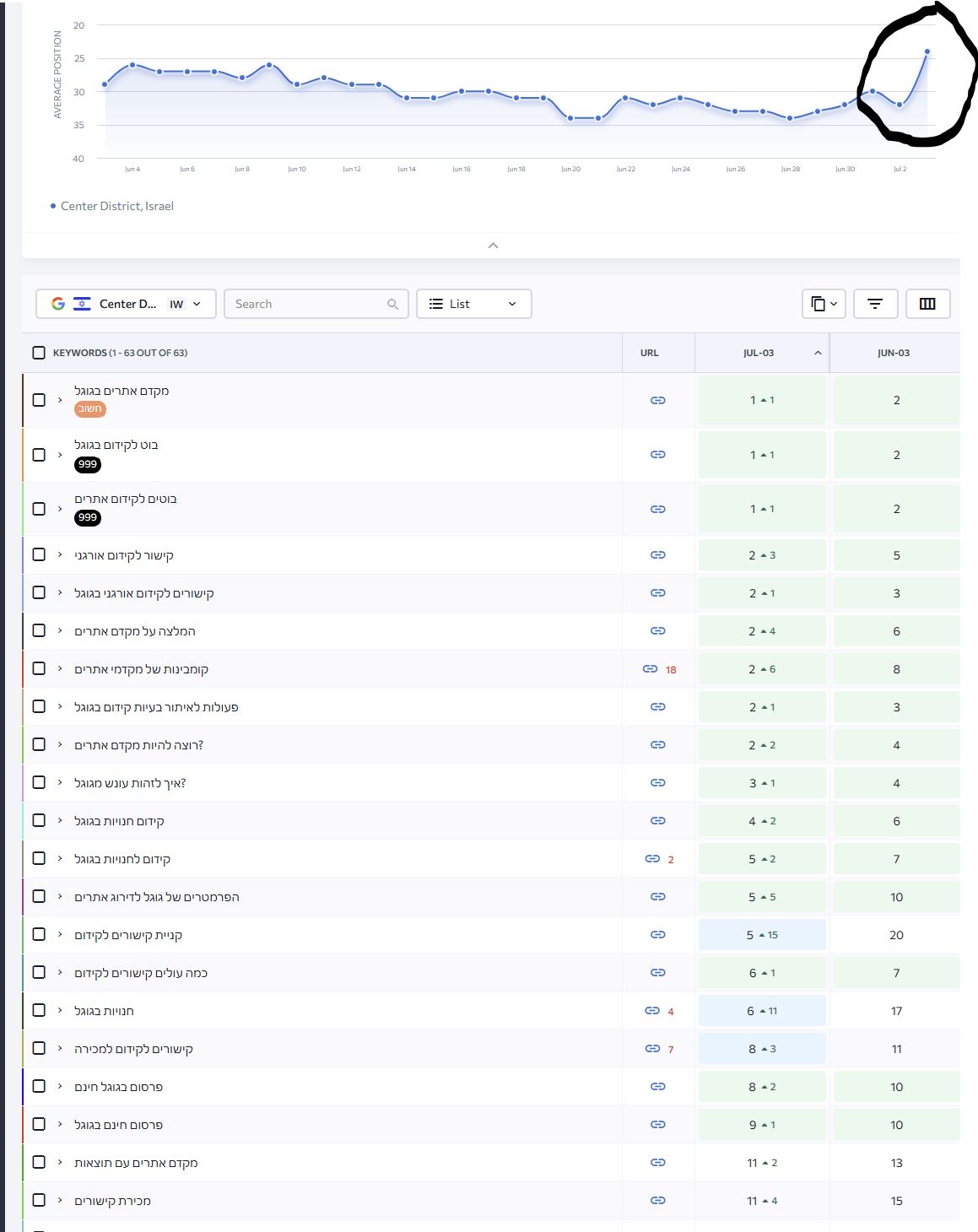This screenshot has height=1232, width=978.
Task: Open the filter icon button
Action: click(875, 304)
